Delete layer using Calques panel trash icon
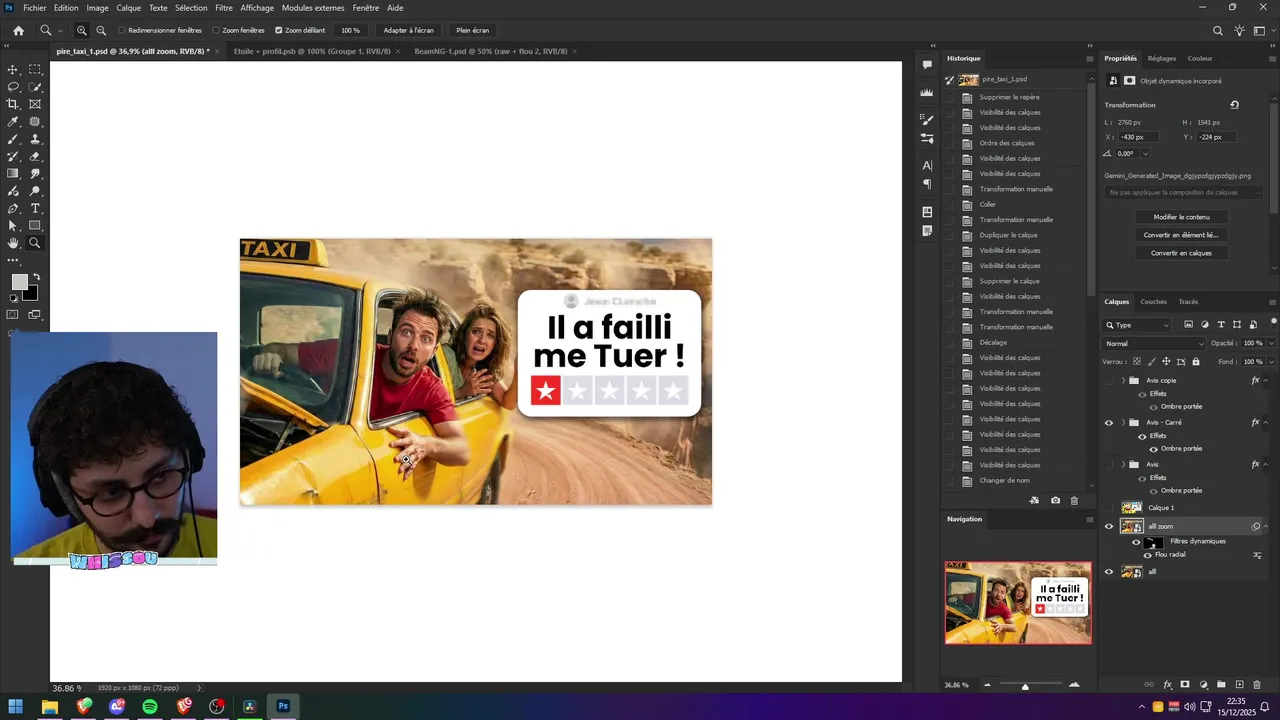This screenshot has height=720, width=1280. pyautogui.click(x=1257, y=685)
